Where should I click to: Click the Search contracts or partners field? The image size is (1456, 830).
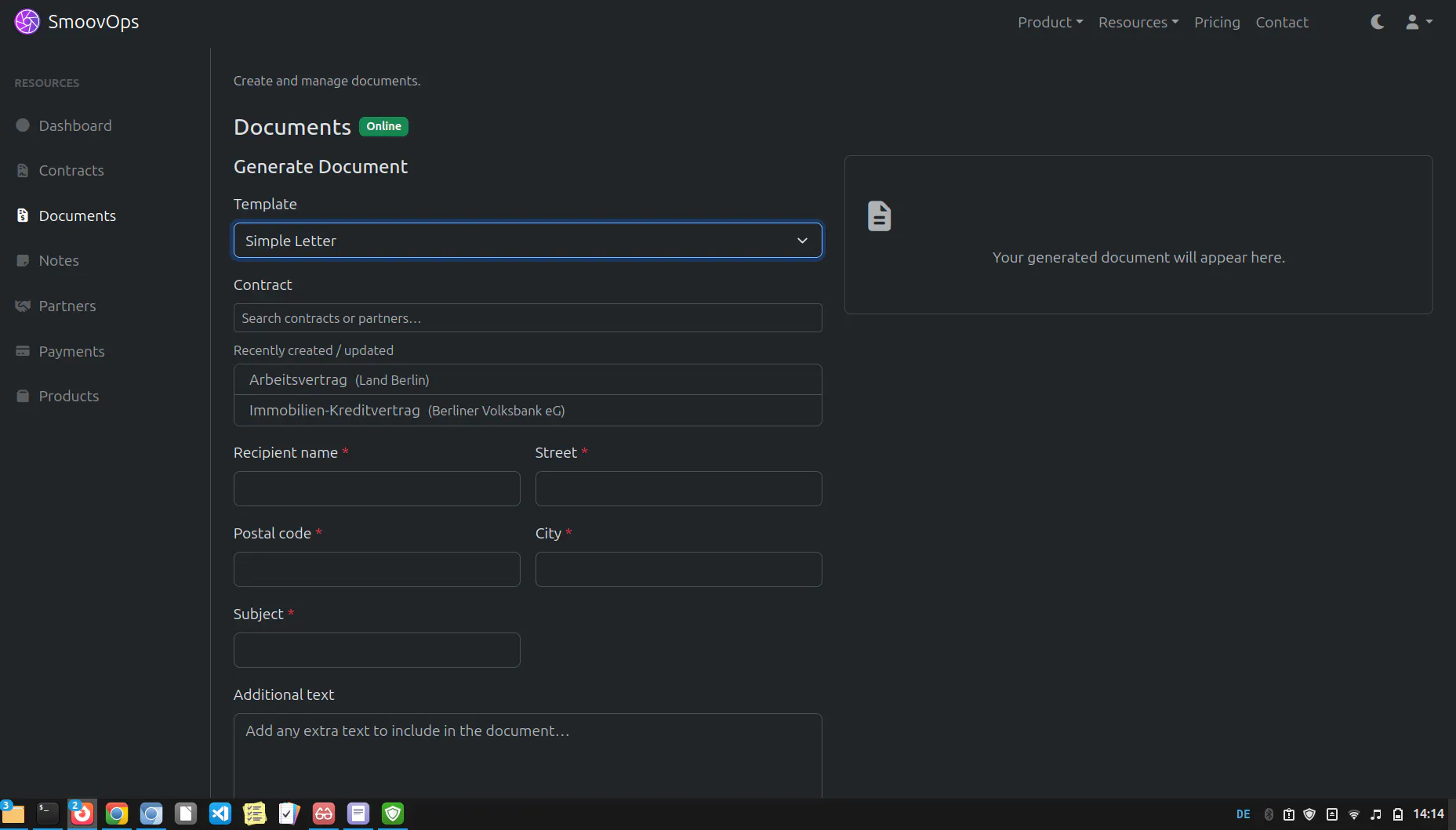[528, 318]
